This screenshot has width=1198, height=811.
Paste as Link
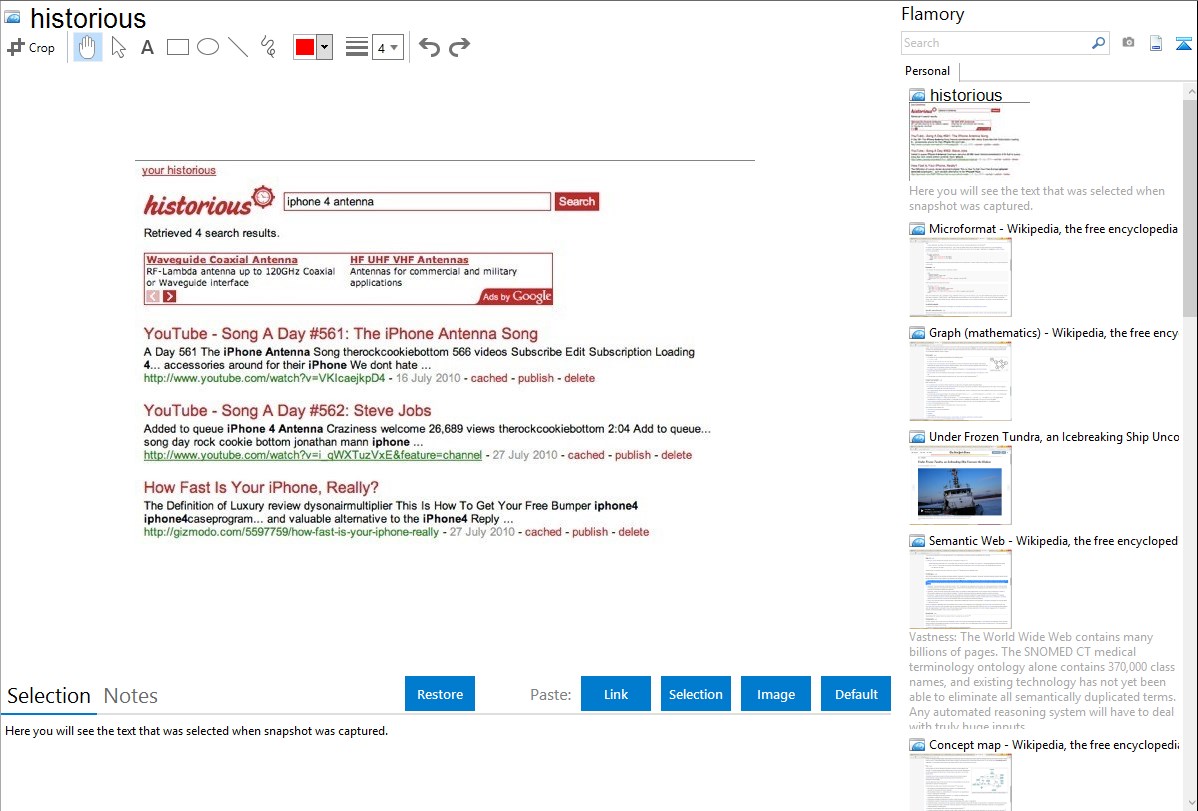(x=616, y=694)
